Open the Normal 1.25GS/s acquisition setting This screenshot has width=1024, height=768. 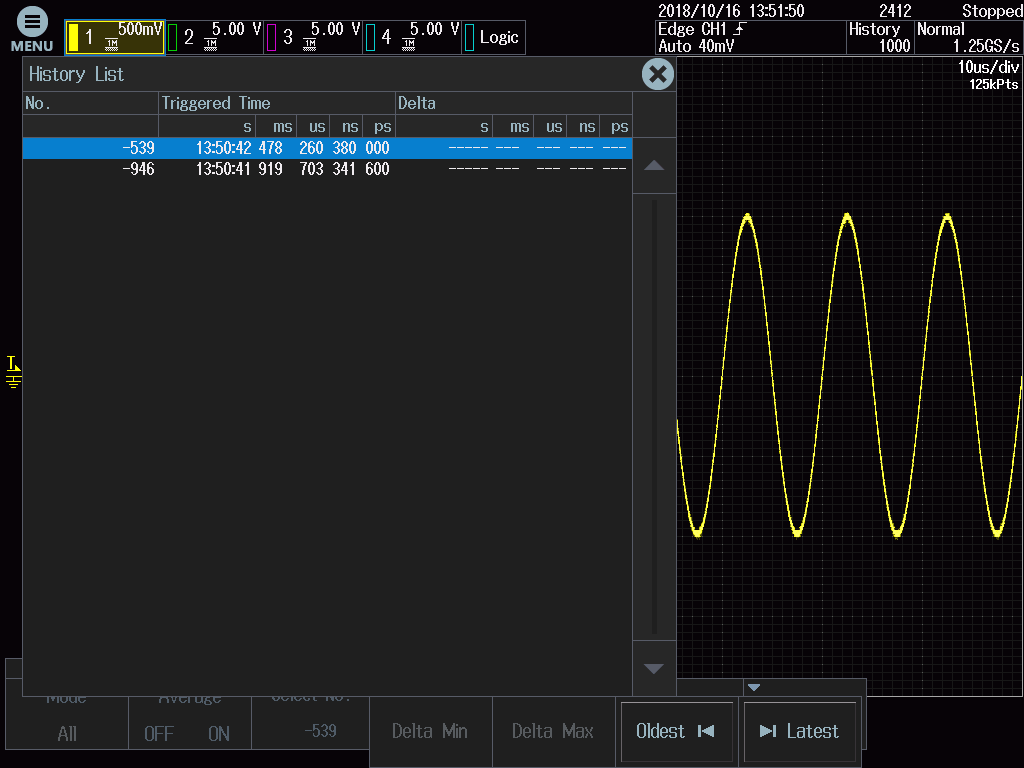click(968, 37)
